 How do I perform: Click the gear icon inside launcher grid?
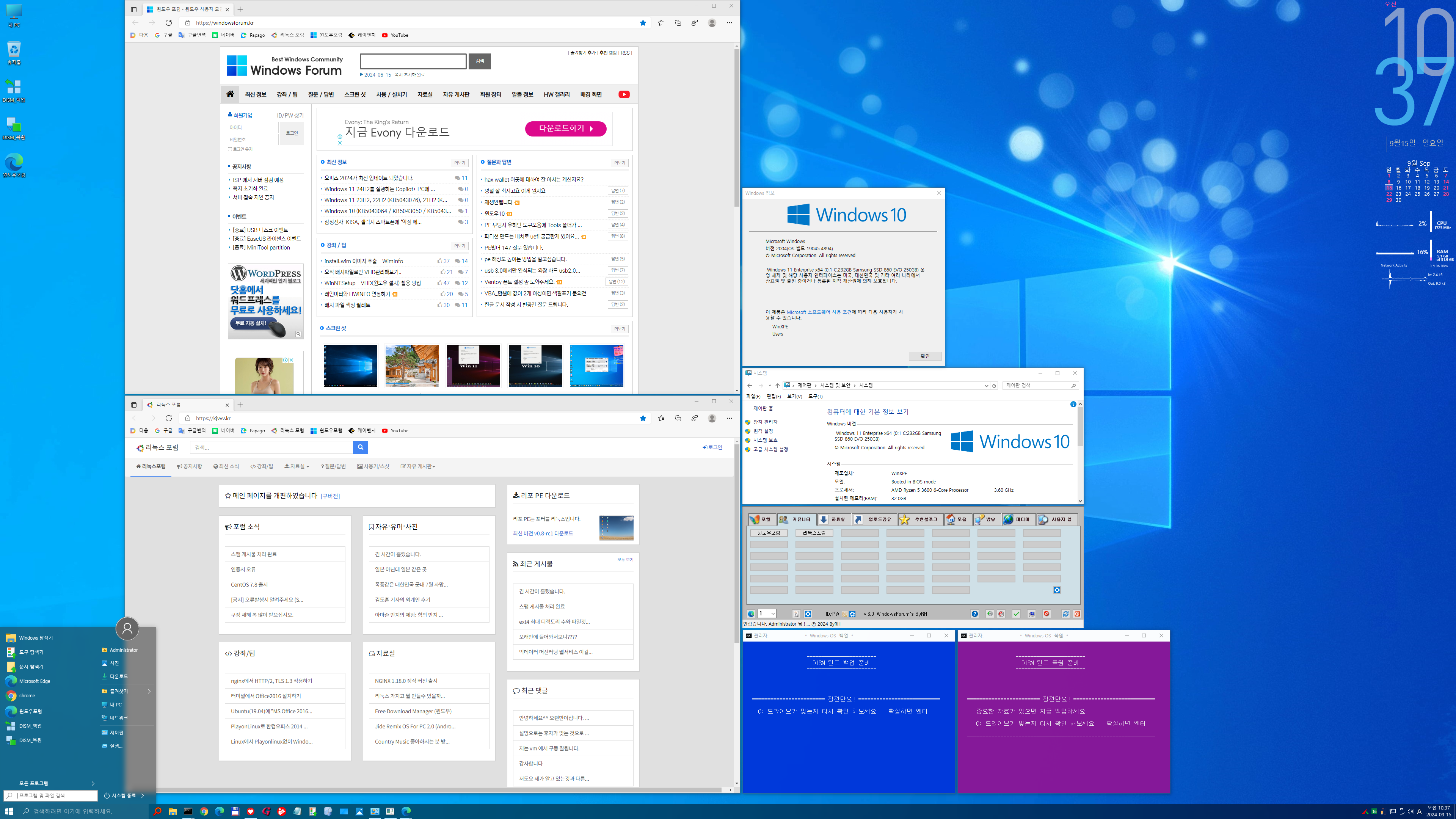point(1057,590)
